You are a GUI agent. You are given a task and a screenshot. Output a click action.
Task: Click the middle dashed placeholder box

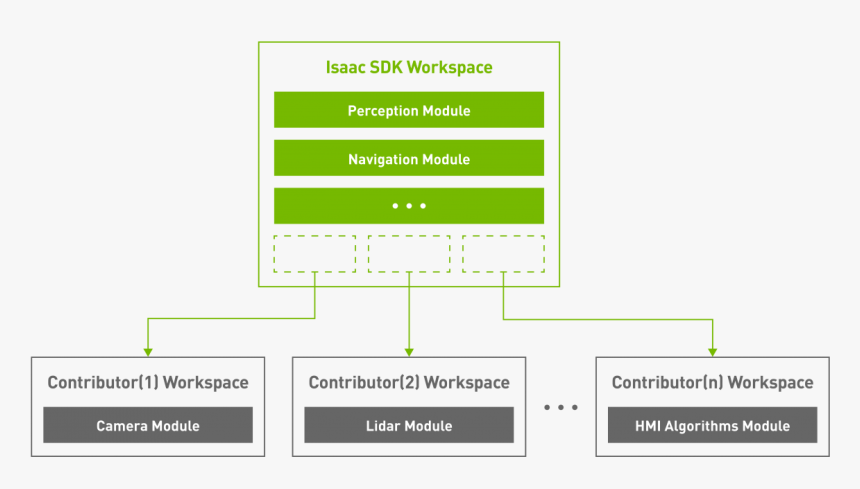409,254
